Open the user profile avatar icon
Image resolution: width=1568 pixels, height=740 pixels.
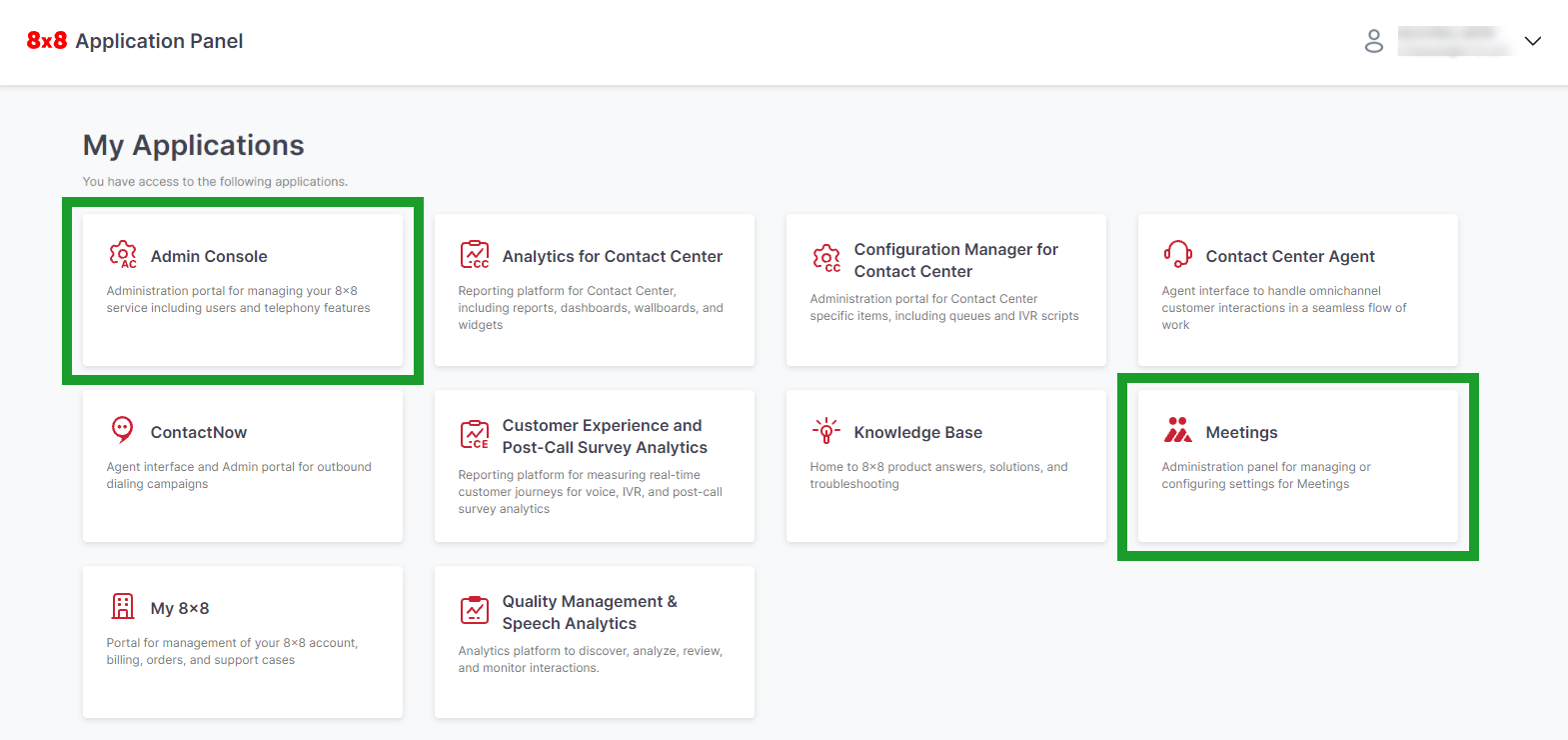[x=1374, y=41]
